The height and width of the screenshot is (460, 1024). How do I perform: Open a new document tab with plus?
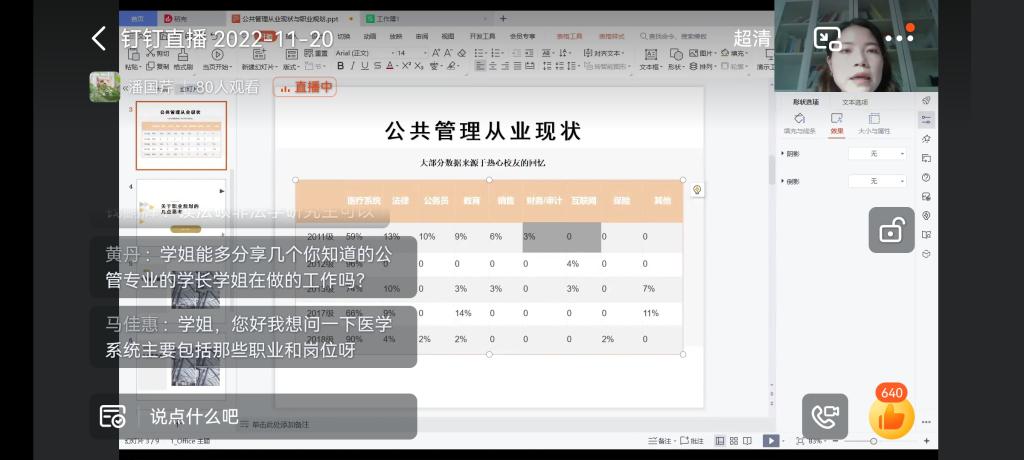[503, 18]
